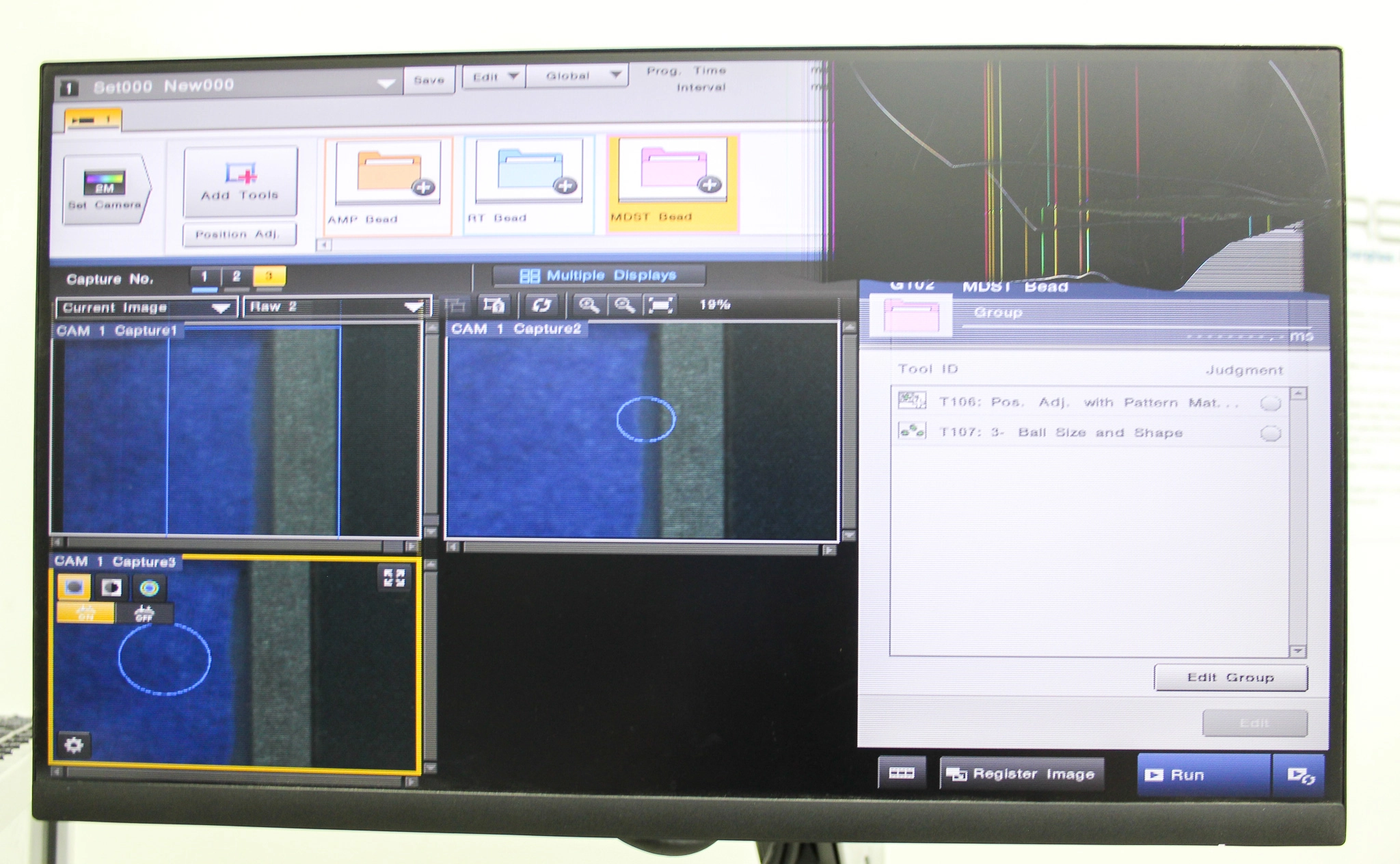Click Capture2 horizontal scrollbar left arrow
1400x864 pixels.
(x=453, y=548)
